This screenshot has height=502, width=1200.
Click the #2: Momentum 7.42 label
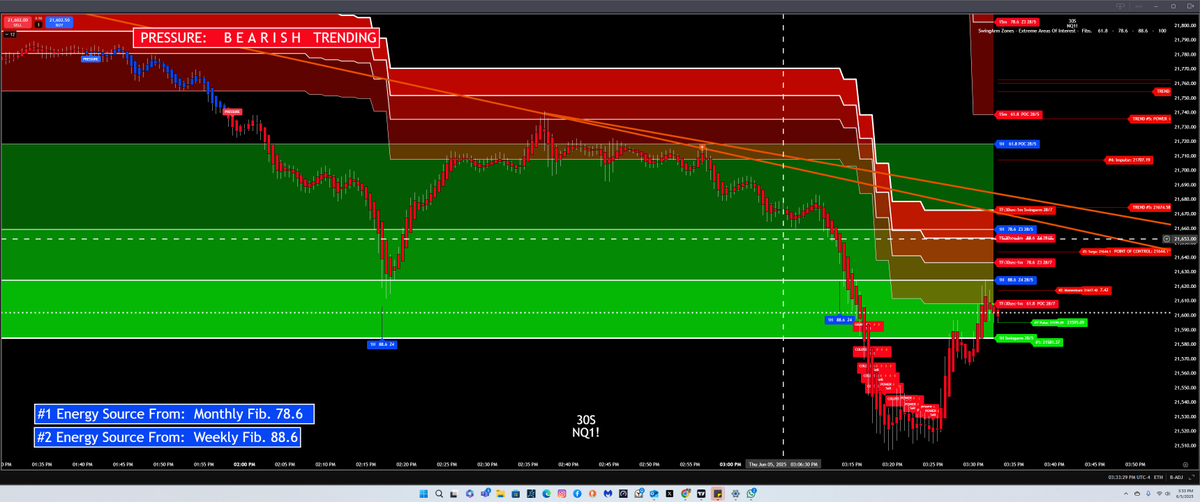pos(1083,290)
